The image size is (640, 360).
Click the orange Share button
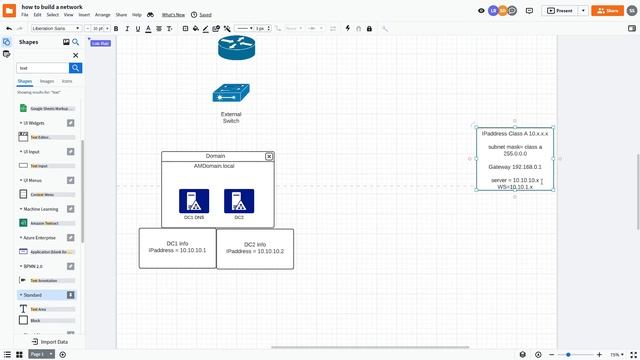(607, 11)
